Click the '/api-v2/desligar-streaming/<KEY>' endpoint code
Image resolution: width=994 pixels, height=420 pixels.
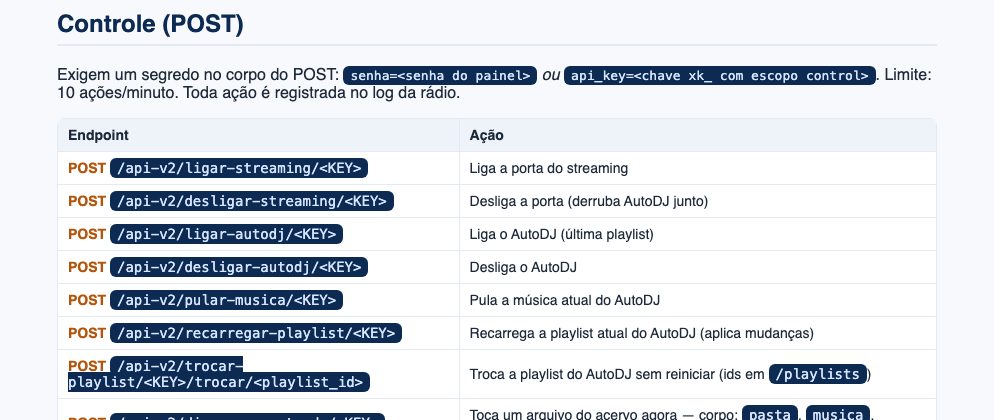point(252,201)
